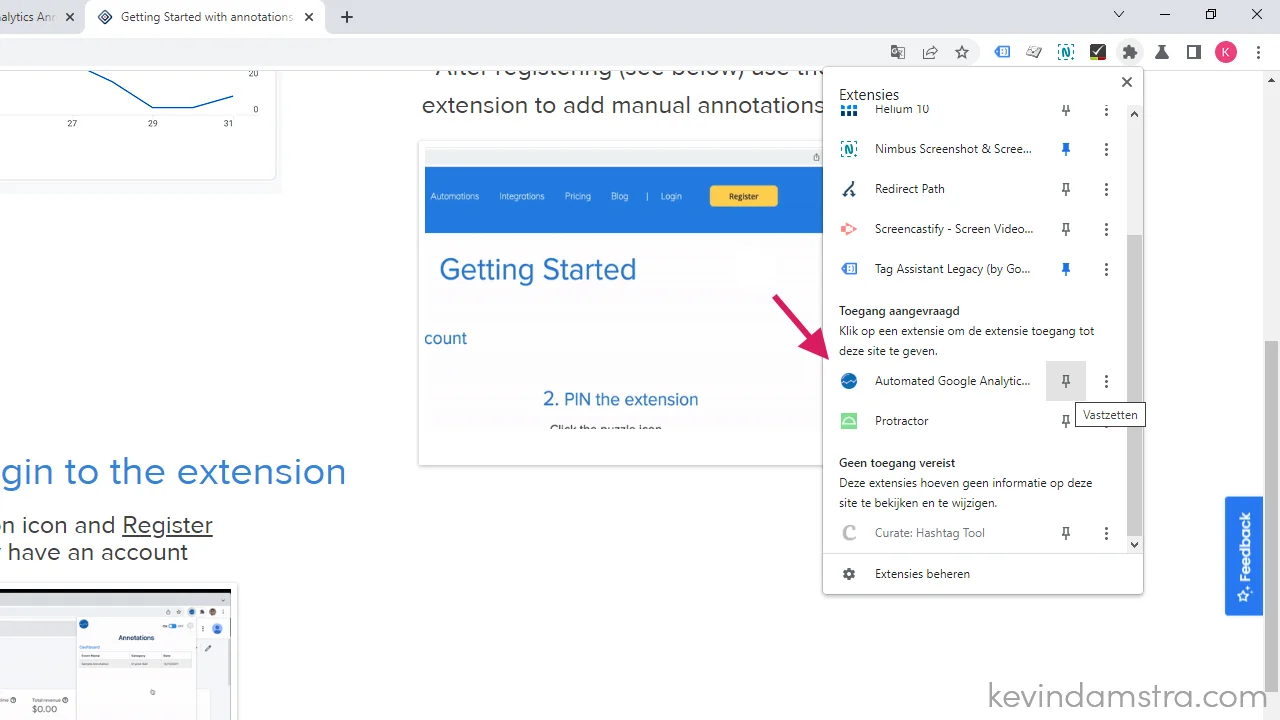The width and height of the screenshot is (1280, 720).
Task: Click the puzzle-piece Extensions button
Action: [1130, 52]
